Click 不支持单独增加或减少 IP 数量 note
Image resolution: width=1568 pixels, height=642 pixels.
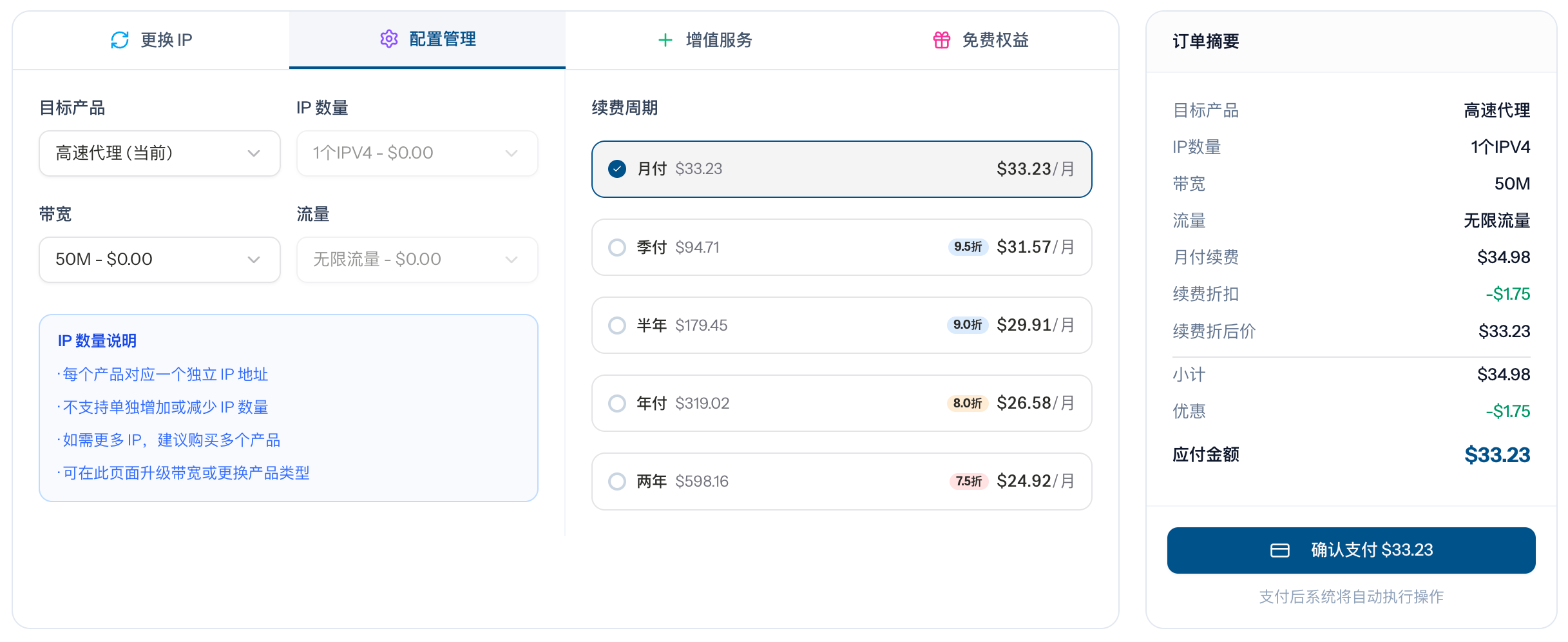pos(163,407)
